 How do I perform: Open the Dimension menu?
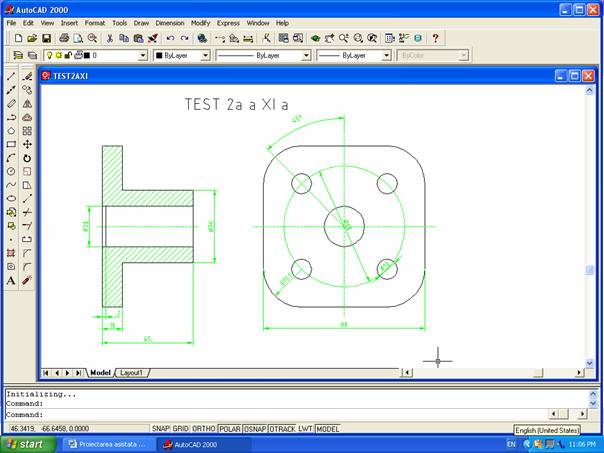(x=170, y=22)
